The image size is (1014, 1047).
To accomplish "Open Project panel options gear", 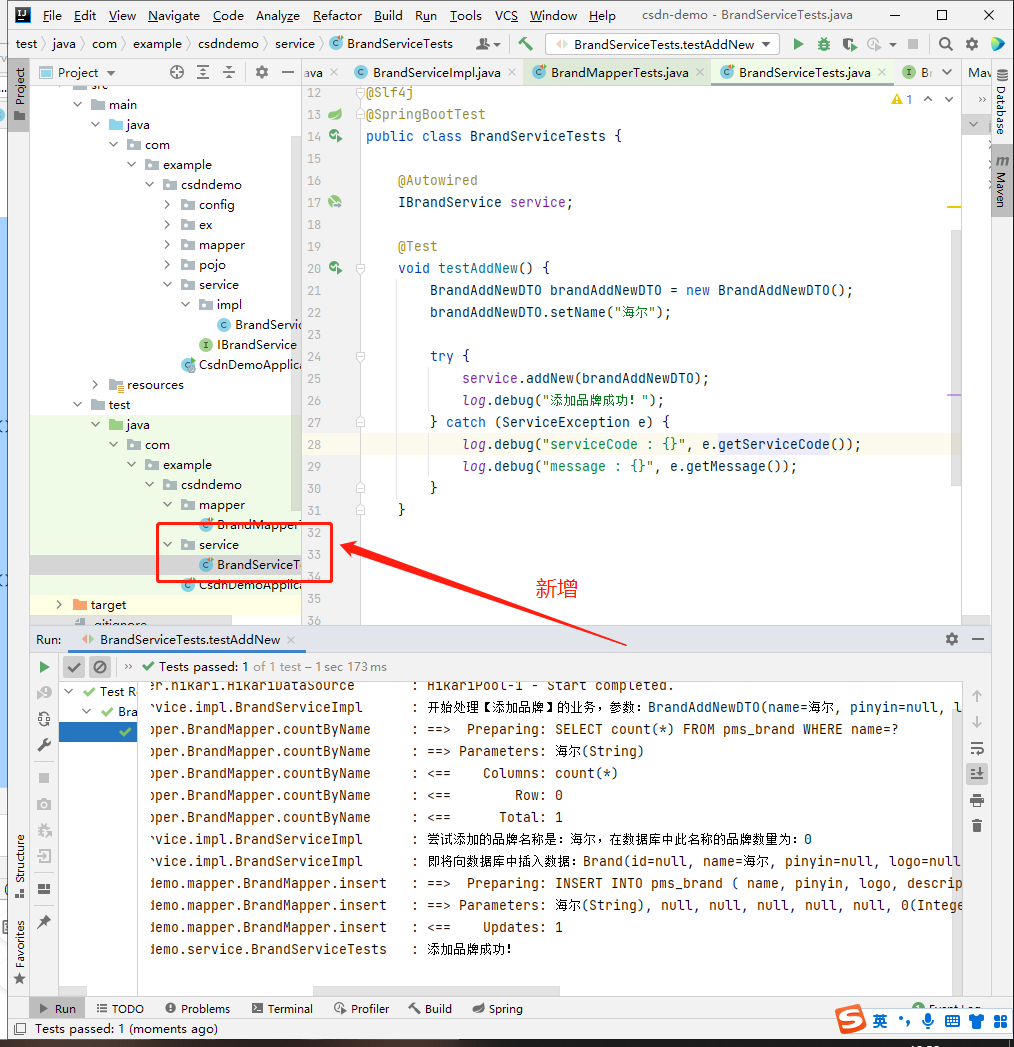I will (x=262, y=72).
